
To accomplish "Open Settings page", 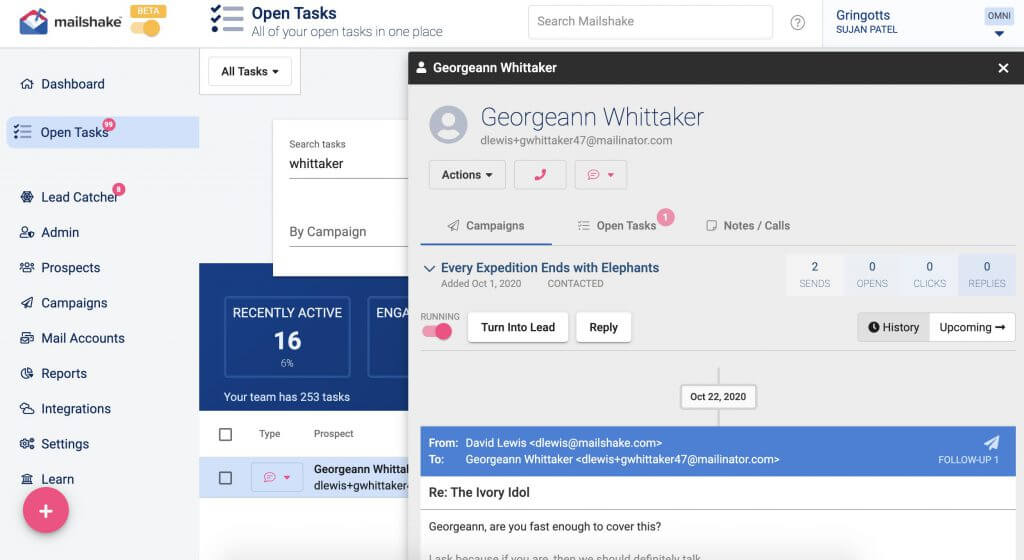I will tap(65, 444).
